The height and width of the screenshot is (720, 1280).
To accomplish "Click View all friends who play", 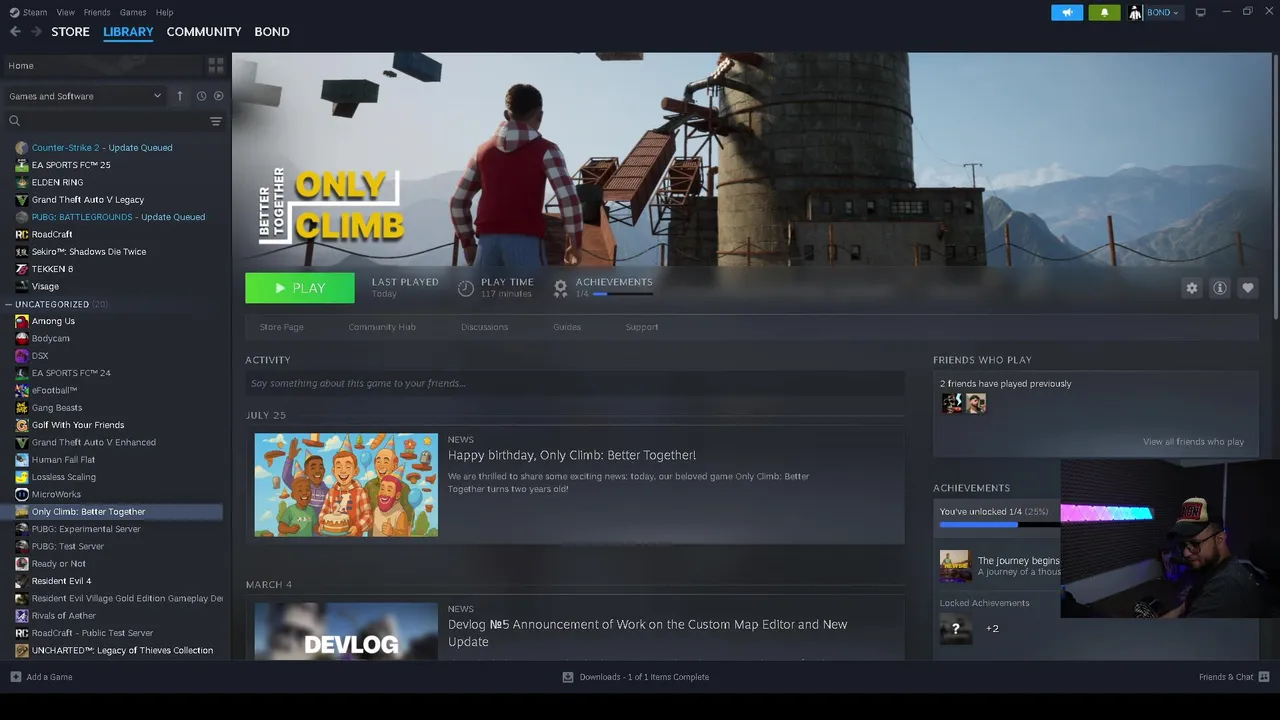I will (x=1193, y=442).
